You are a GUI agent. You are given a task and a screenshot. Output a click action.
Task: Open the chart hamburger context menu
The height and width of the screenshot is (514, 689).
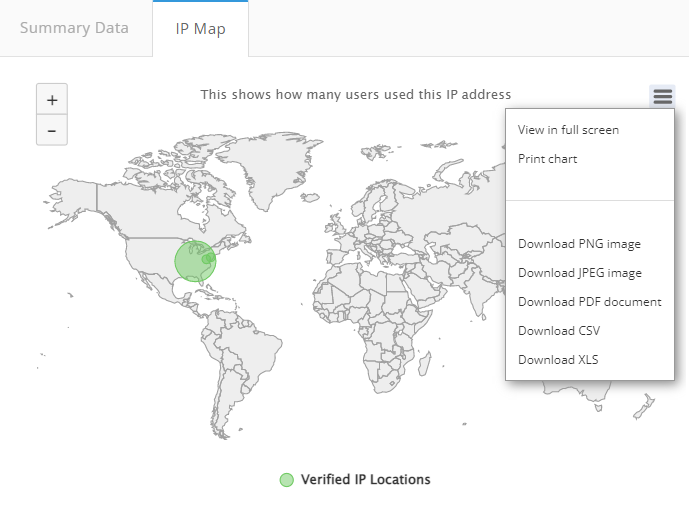coord(663,96)
